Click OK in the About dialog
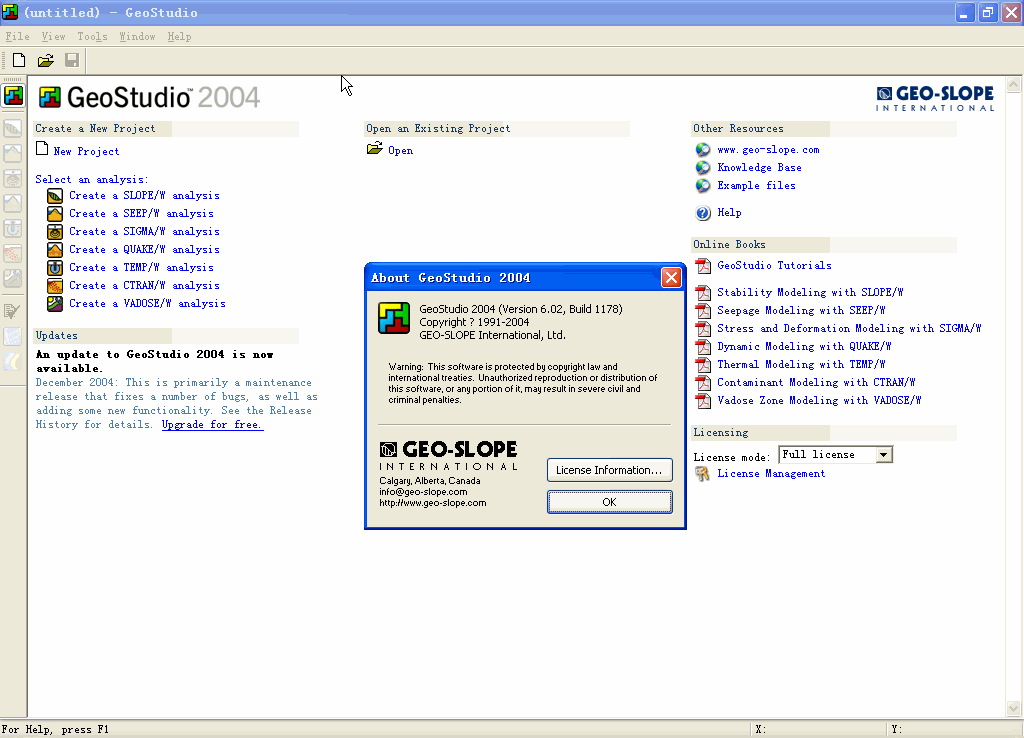 (609, 502)
